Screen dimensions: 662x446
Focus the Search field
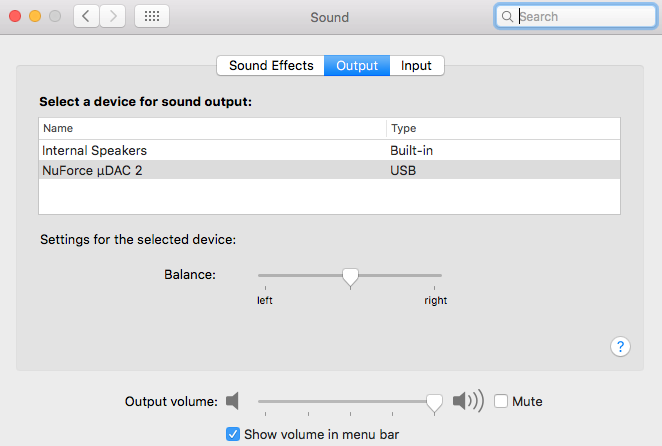pyautogui.click(x=576, y=16)
